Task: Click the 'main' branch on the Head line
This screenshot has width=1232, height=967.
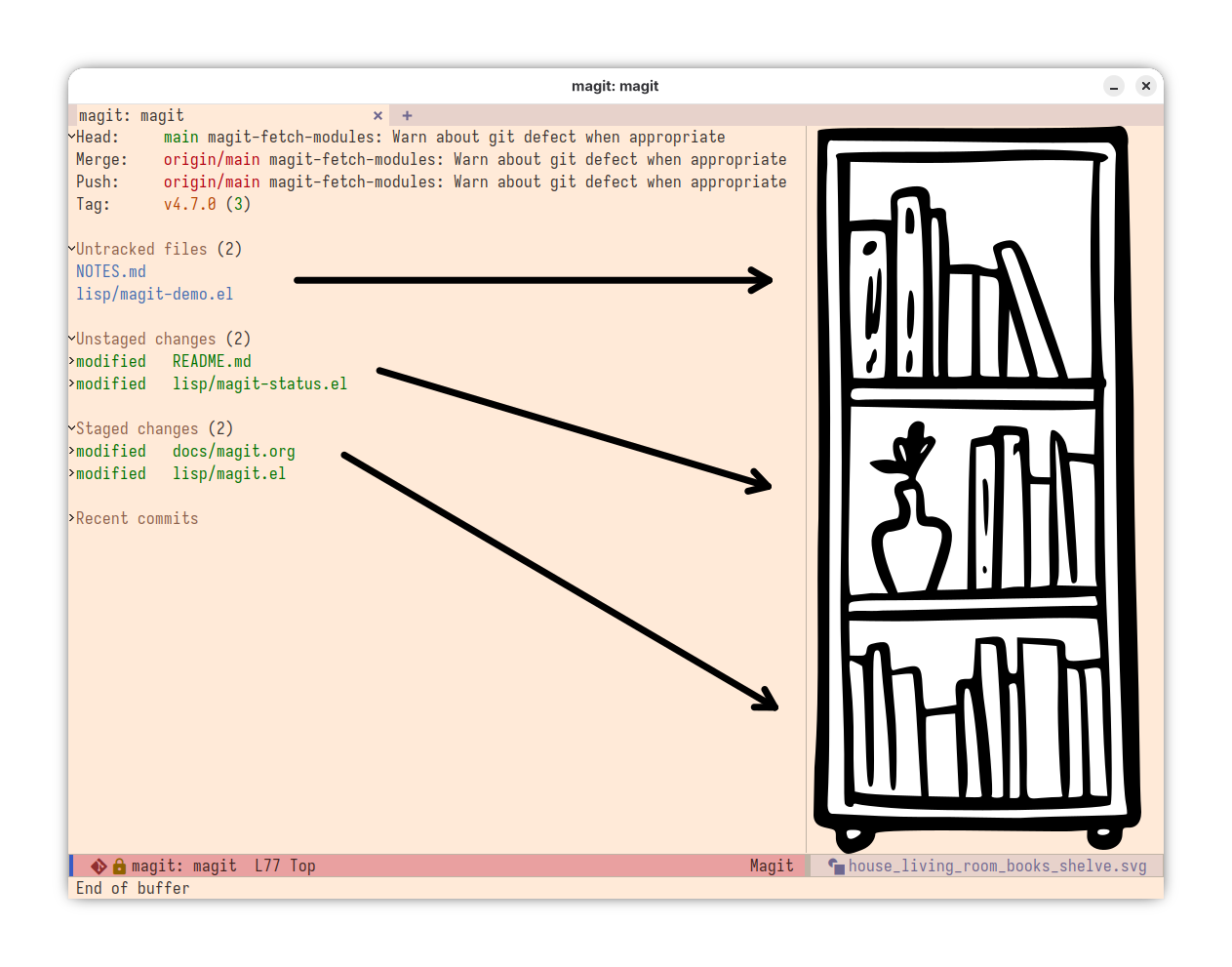Action: [181, 138]
